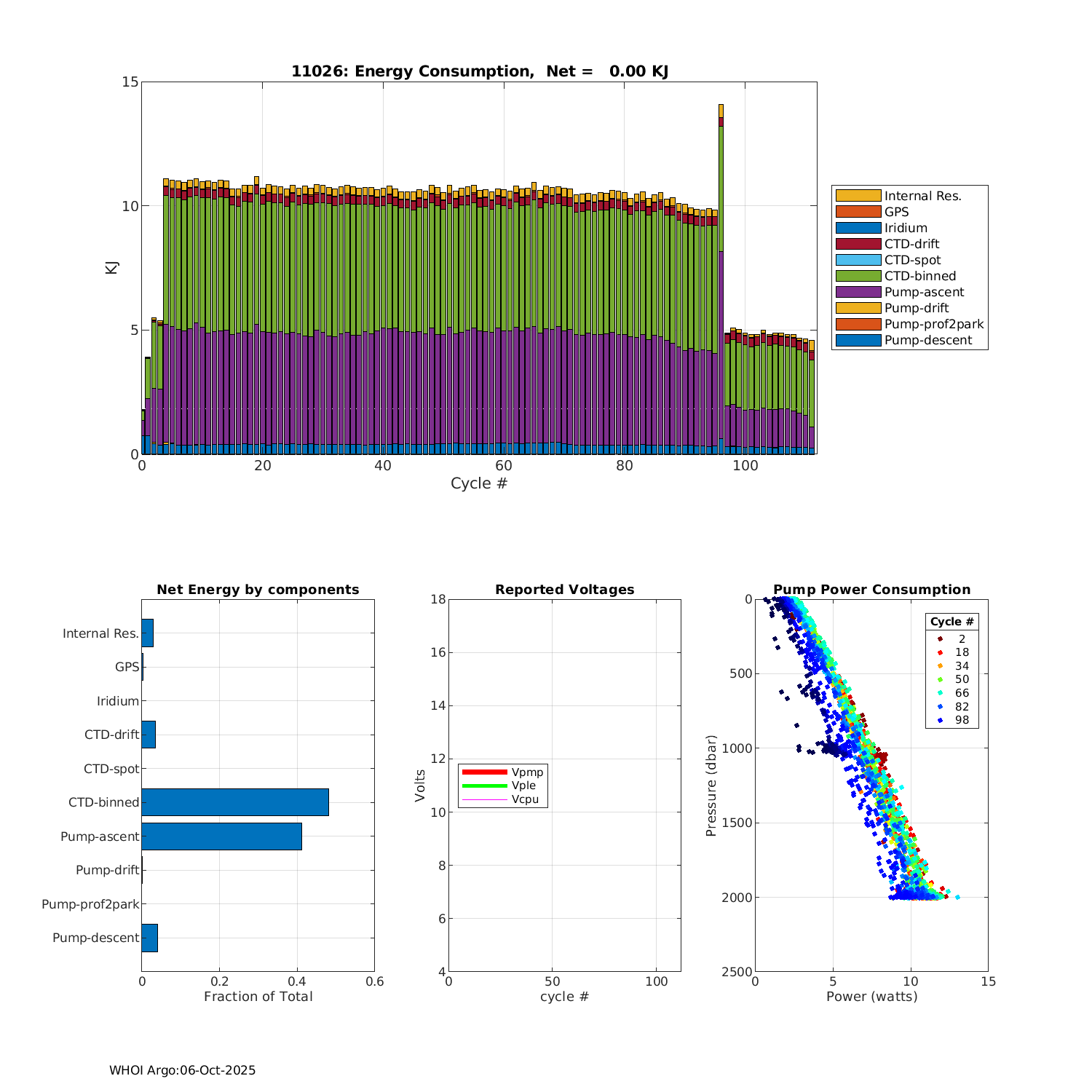
Task: Click the Pump-ascent horizontal bar
Action: pos(221,836)
